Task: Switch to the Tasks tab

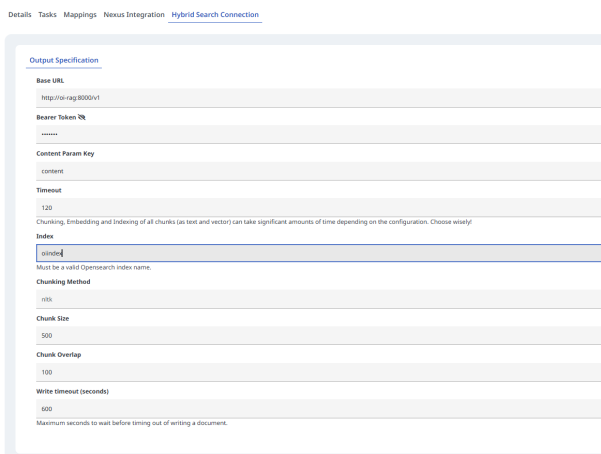Action: click(x=47, y=15)
